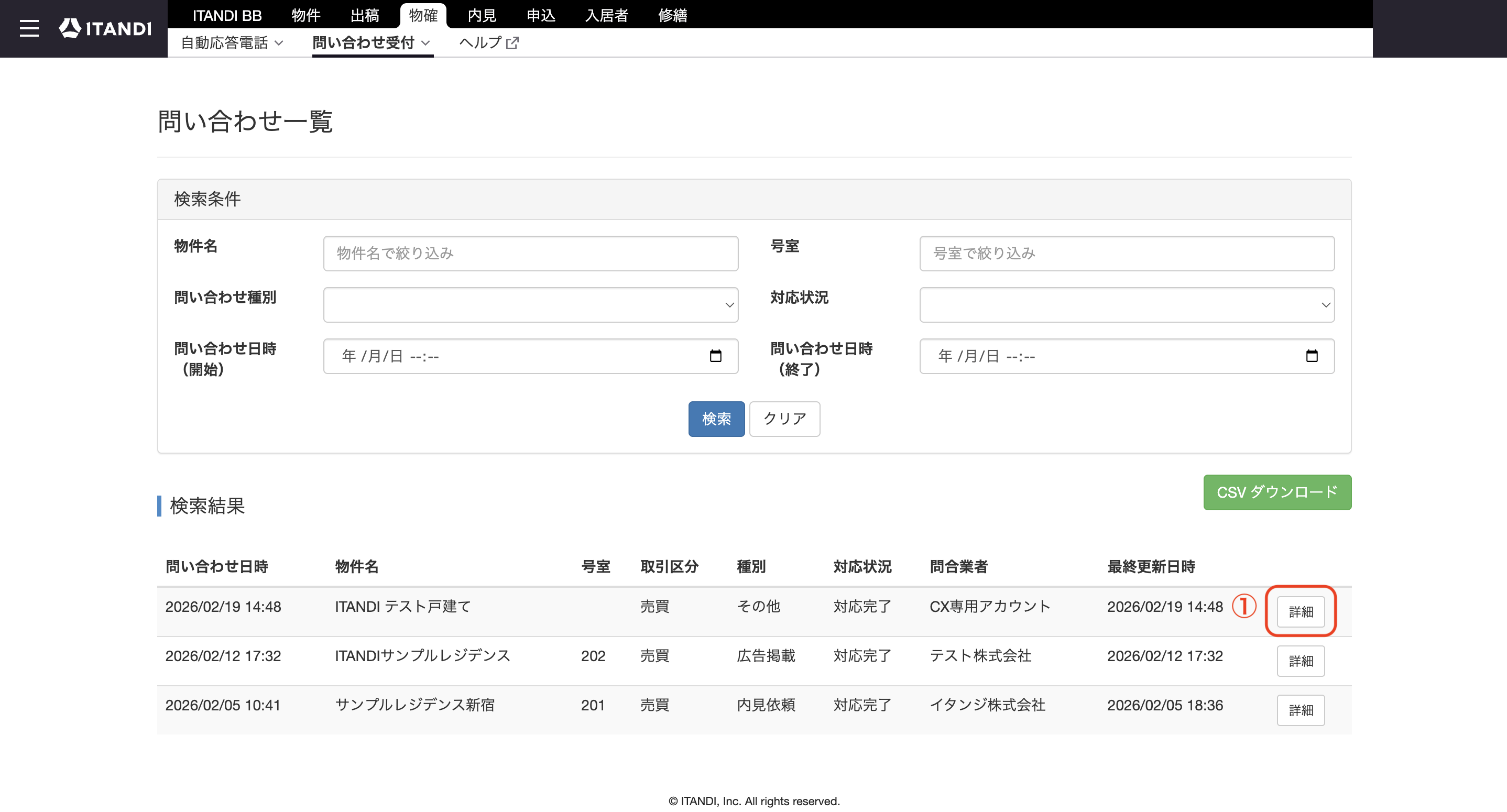Click the blue 検索 button
The width and height of the screenshot is (1507, 812).
click(x=716, y=419)
